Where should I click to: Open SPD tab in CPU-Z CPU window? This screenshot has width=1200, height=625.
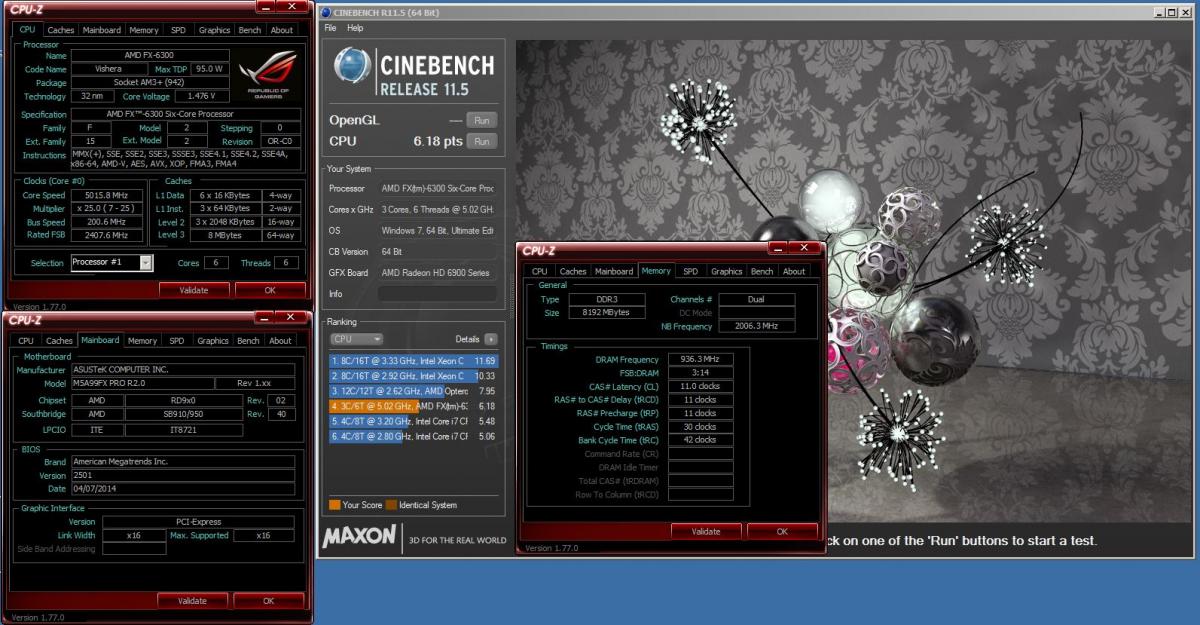tap(178, 30)
